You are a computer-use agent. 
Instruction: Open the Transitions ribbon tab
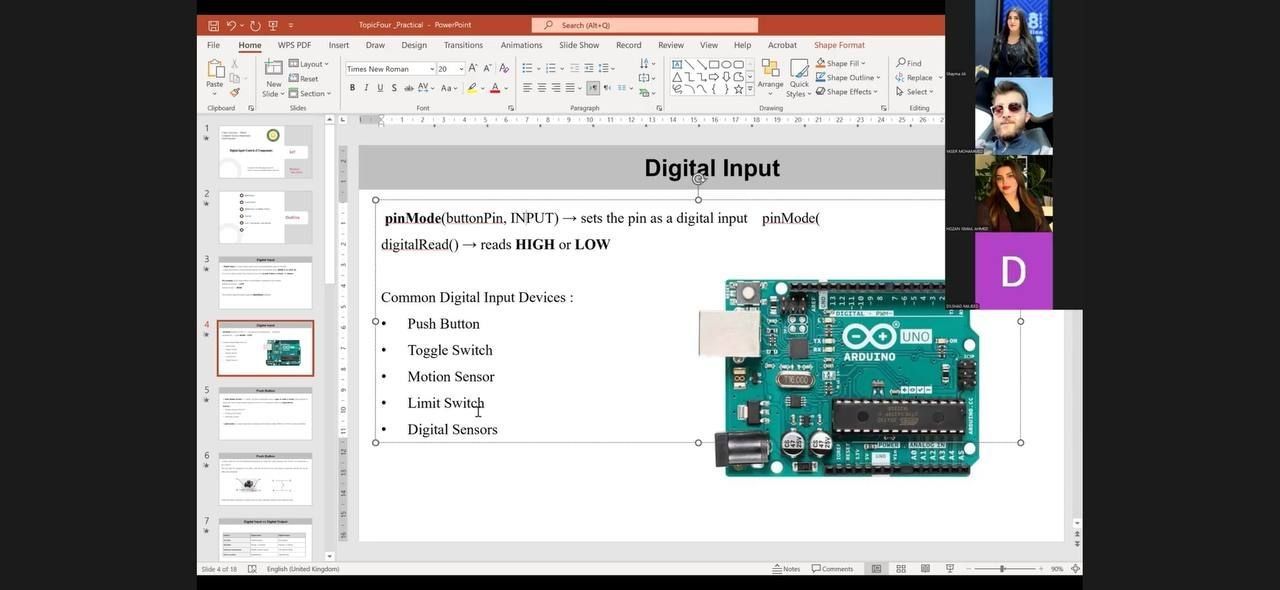point(463,45)
